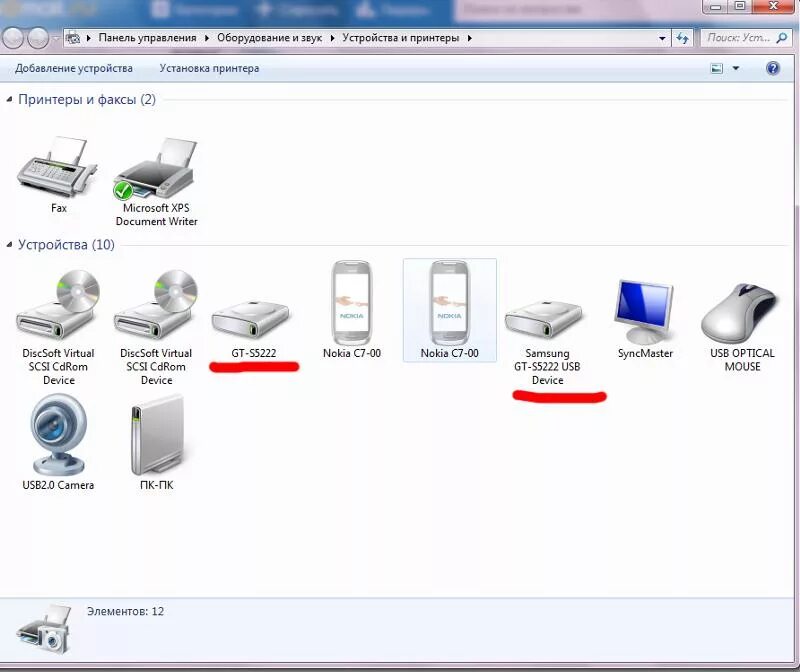
Task: Select the Fax device icon
Action: (x=57, y=168)
